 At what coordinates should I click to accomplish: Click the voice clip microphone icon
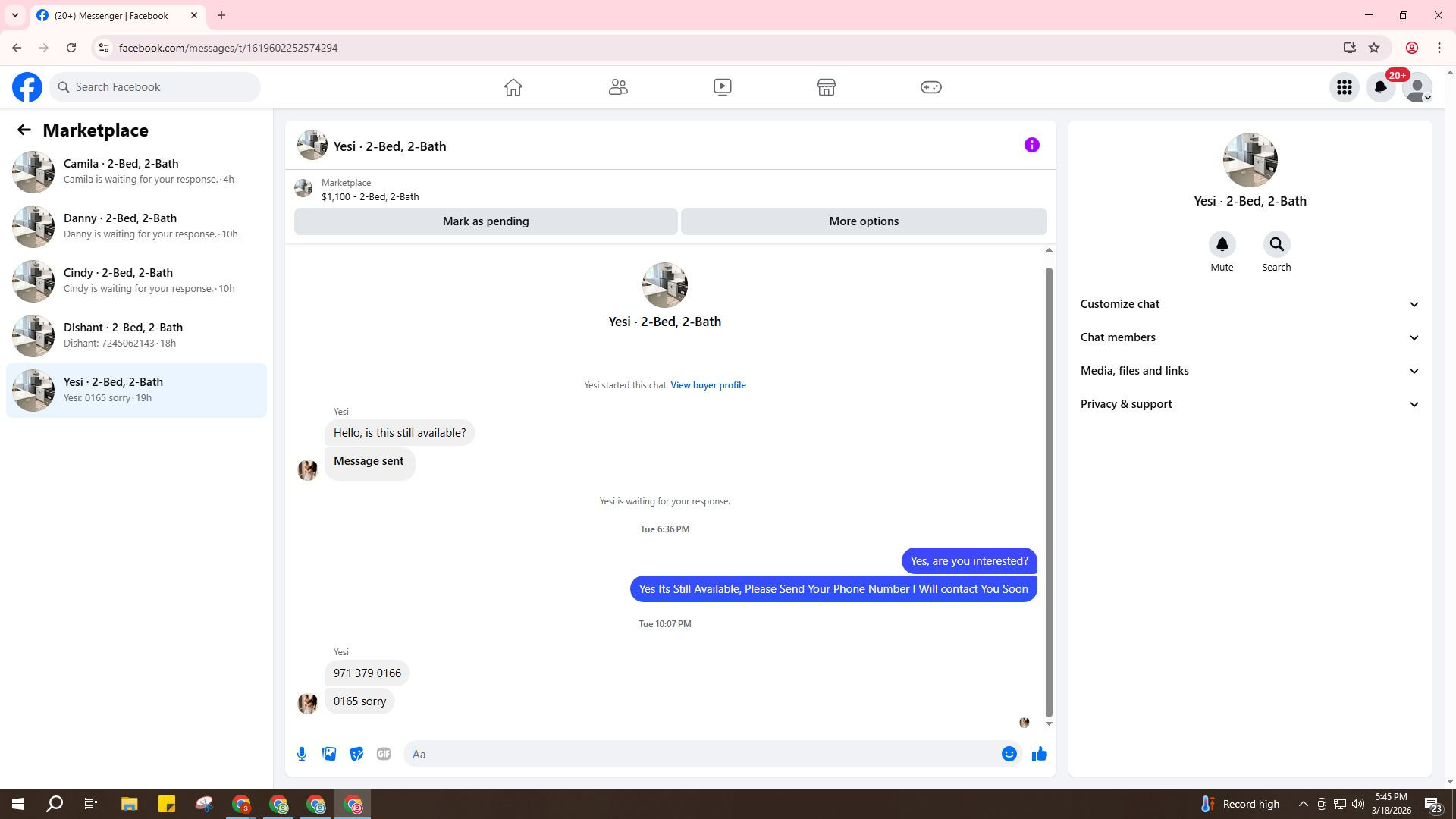[x=302, y=754]
